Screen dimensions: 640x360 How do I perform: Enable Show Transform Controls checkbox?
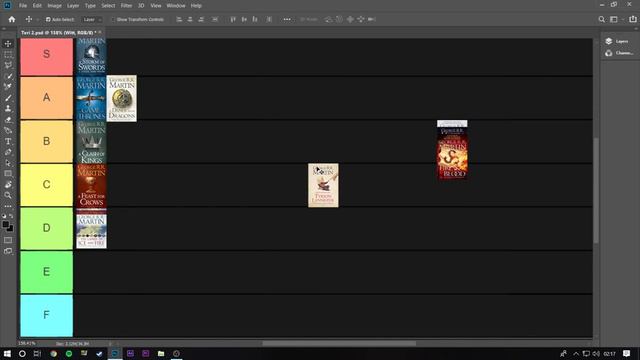(x=113, y=19)
